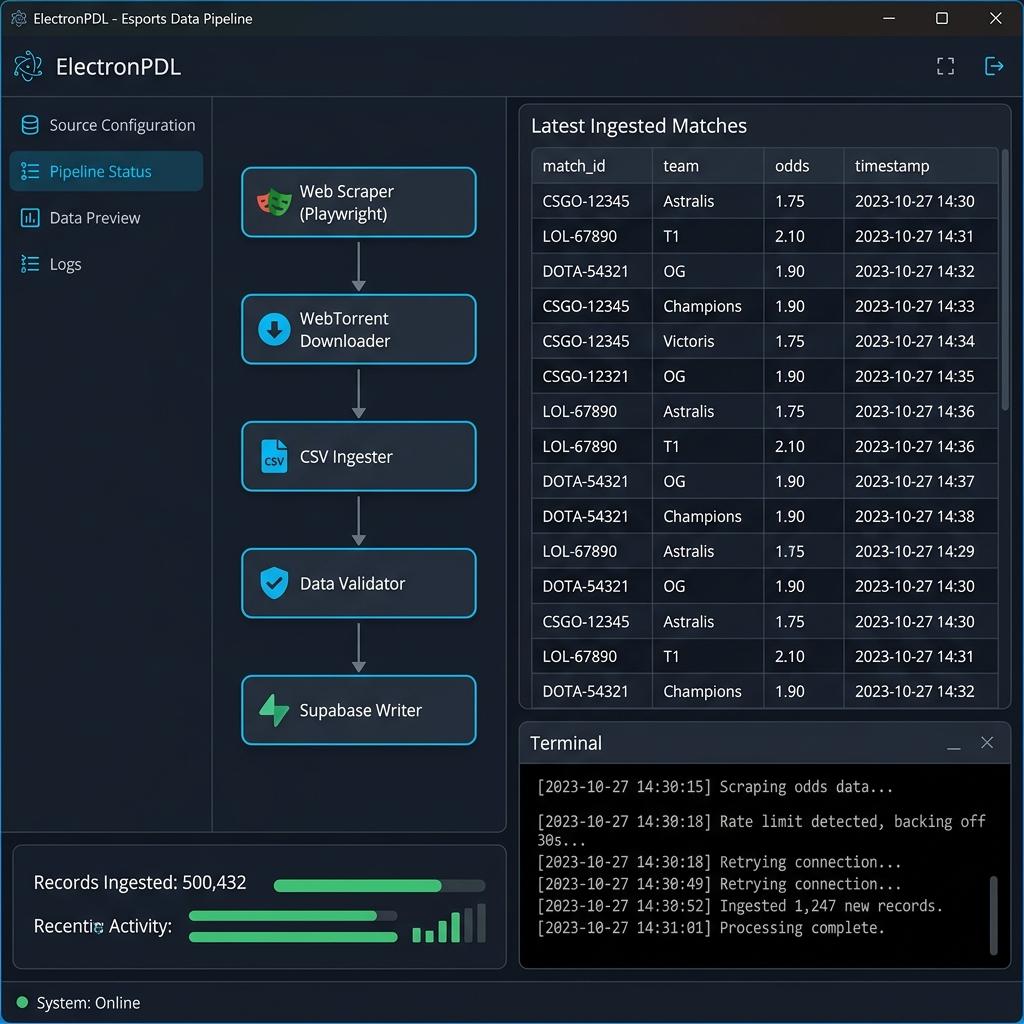Click the Data Preview chart icon
Image resolution: width=1024 pixels, height=1024 pixels.
30,217
